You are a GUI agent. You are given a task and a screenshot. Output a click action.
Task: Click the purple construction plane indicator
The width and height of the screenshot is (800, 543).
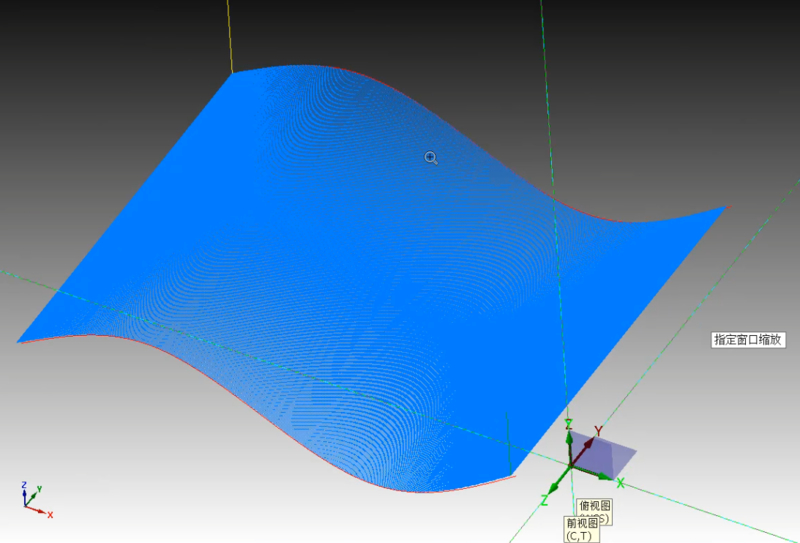click(x=605, y=453)
